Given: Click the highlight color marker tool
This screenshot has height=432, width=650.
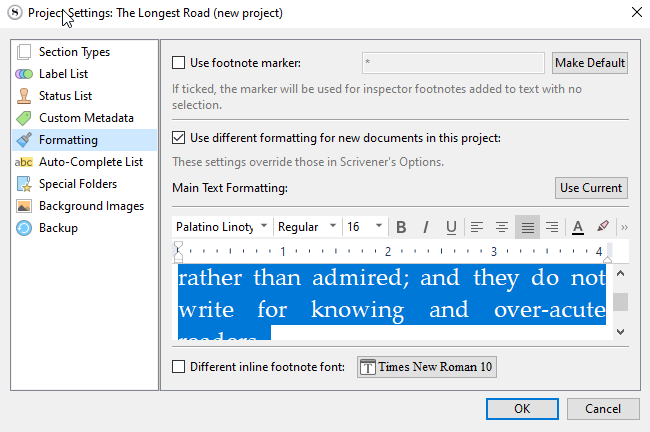Looking at the screenshot, I should click(603, 227).
